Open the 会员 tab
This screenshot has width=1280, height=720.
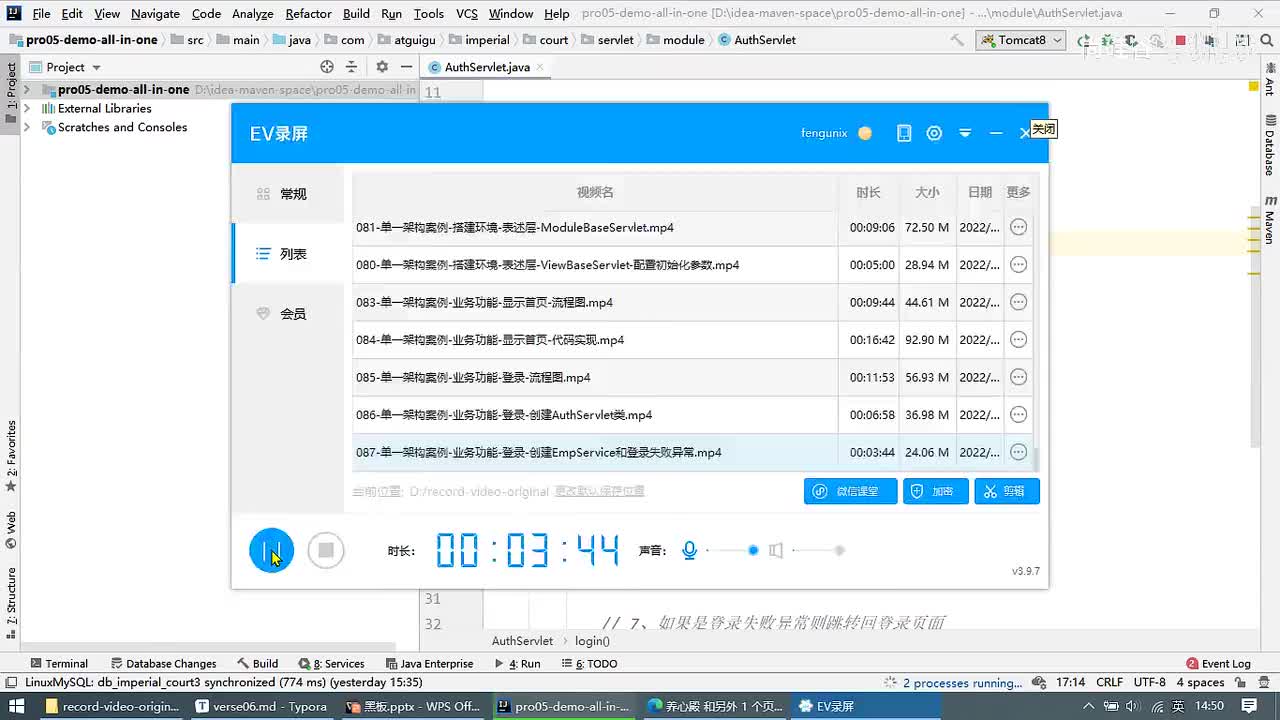pos(287,314)
